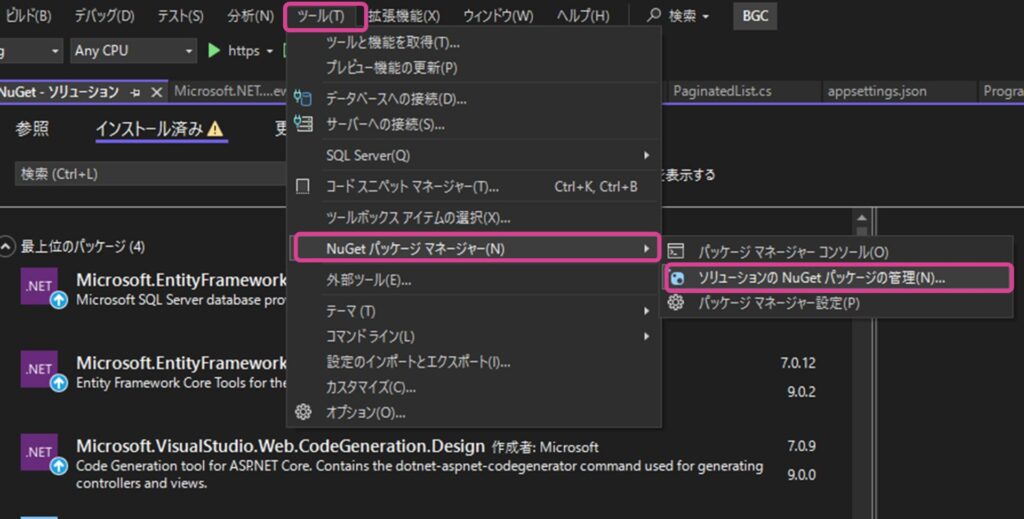Click the server connection icon
Viewport: 1024px width, 519px height.
pyautogui.click(x=304, y=124)
